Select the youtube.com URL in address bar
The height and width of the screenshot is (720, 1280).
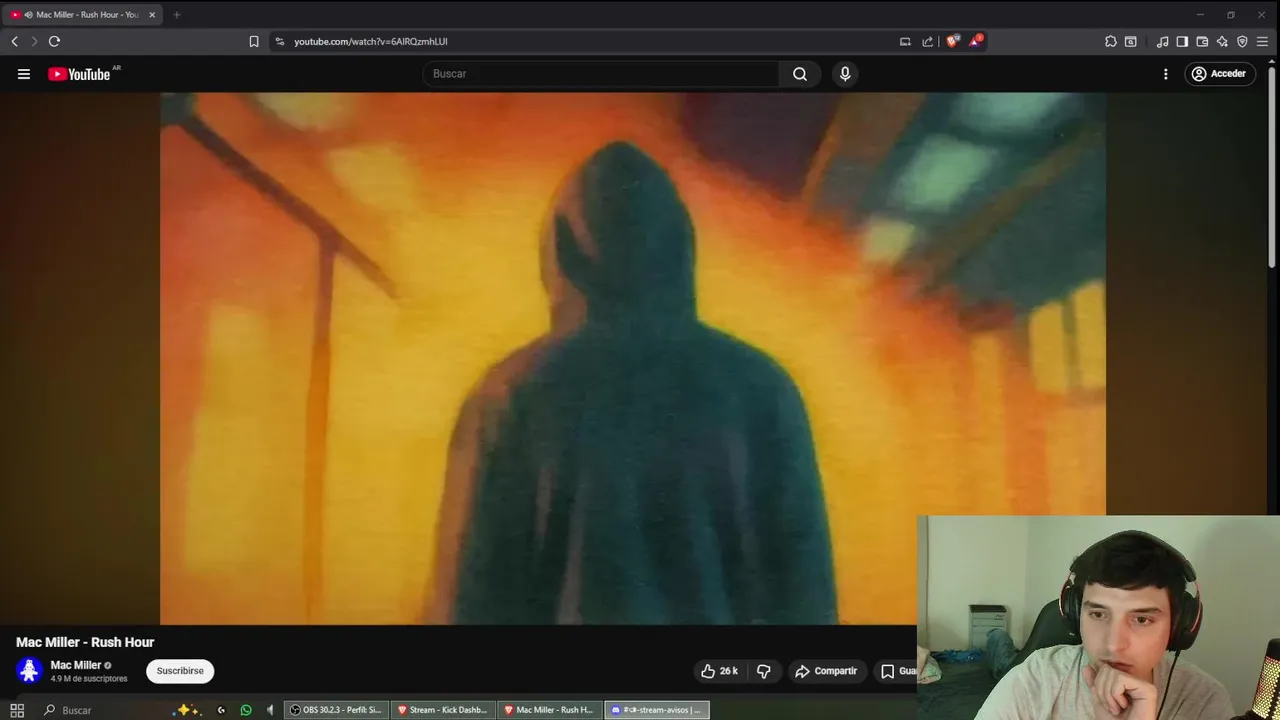point(371,41)
